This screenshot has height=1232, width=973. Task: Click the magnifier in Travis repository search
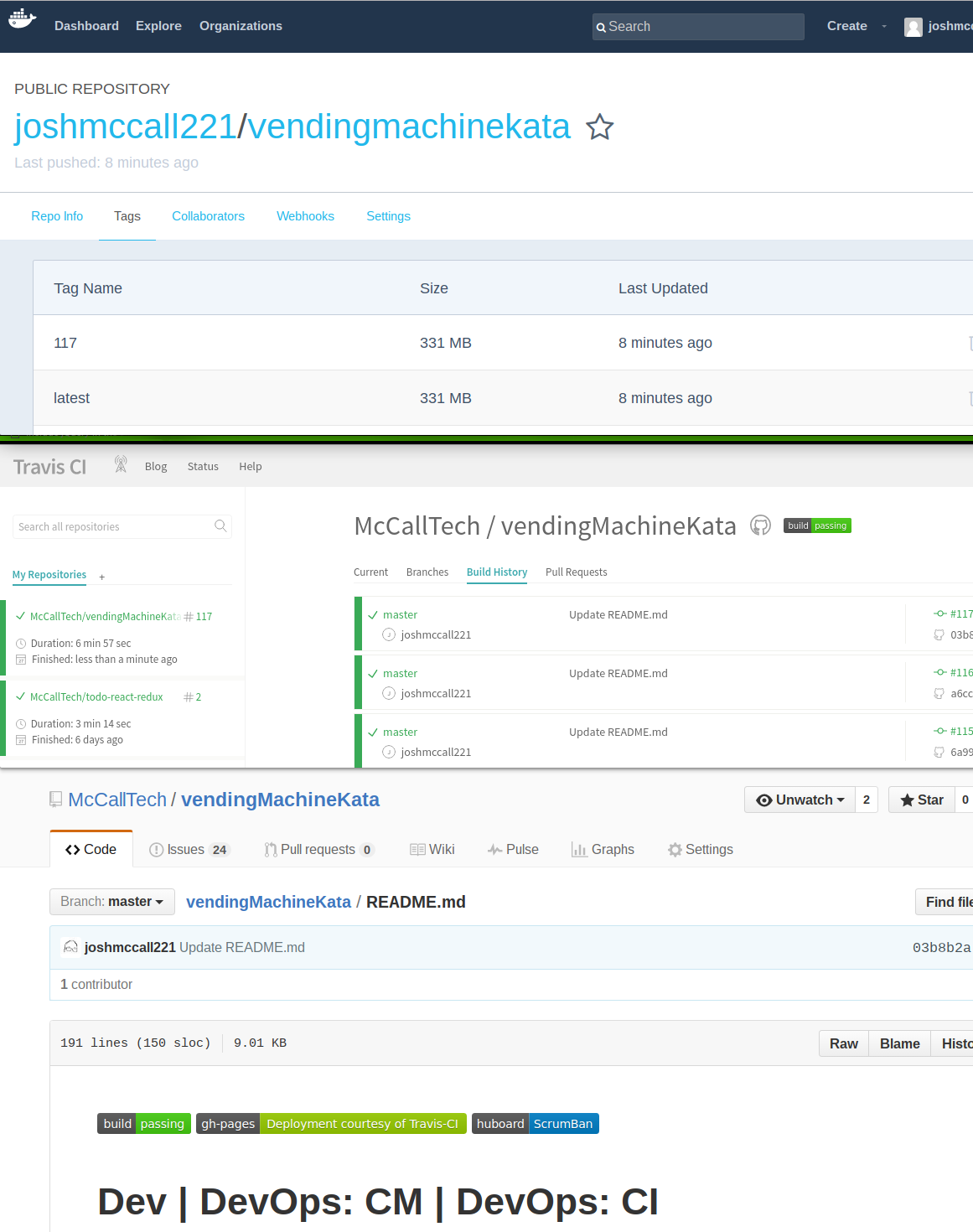pyautogui.click(x=220, y=526)
